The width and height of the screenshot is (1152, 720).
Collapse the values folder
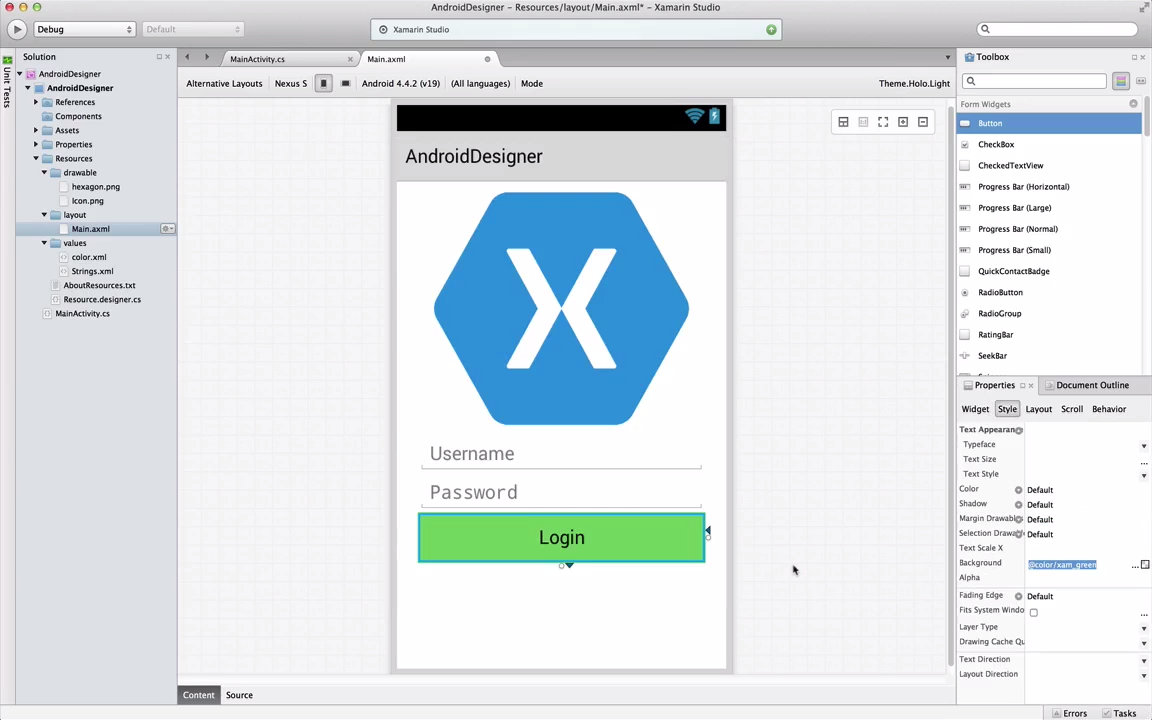coord(44,243)
